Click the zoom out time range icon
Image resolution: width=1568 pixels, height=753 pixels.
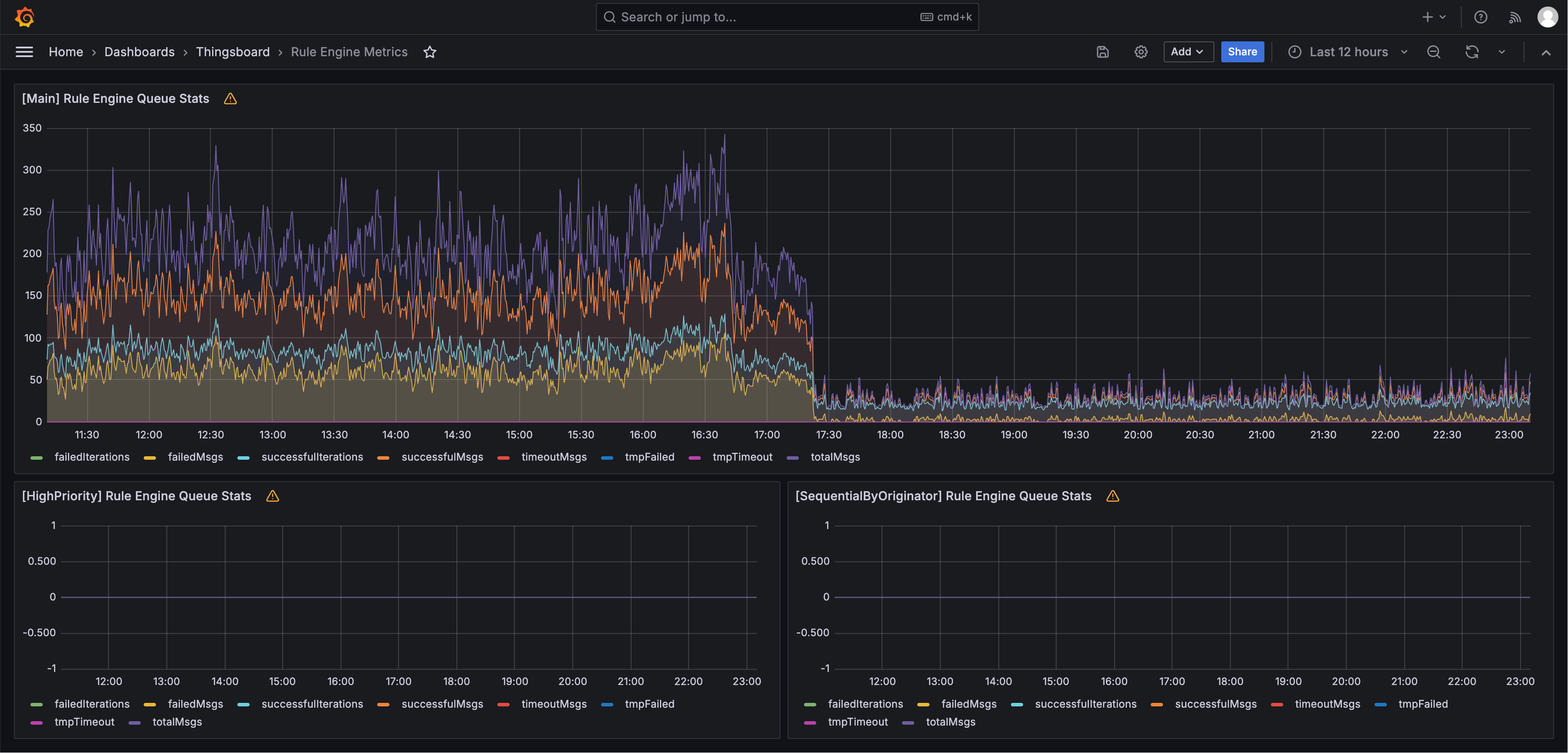(1433, 52)
